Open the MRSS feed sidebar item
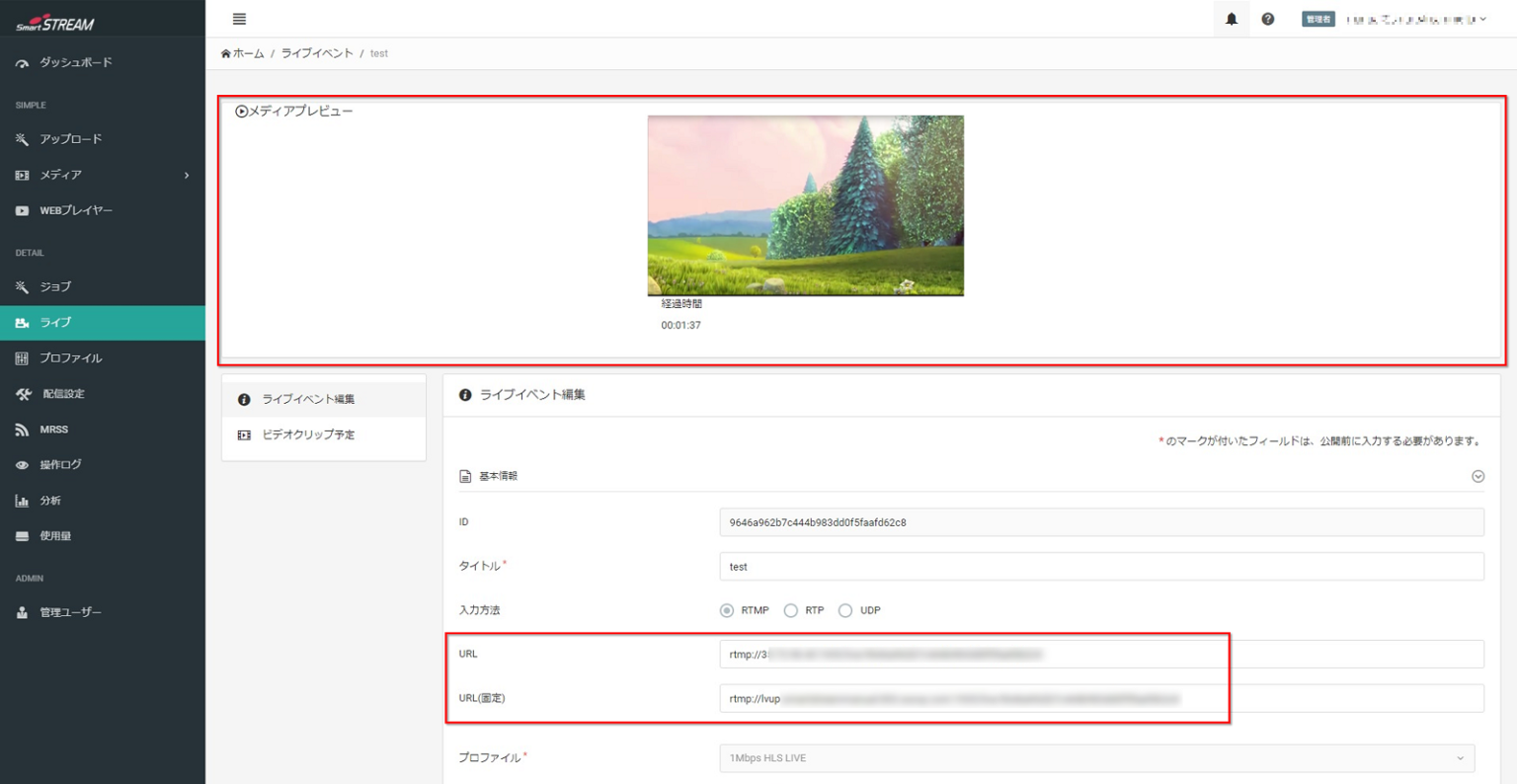Screen dimensions: 1517x784 (x=53, y=430)
